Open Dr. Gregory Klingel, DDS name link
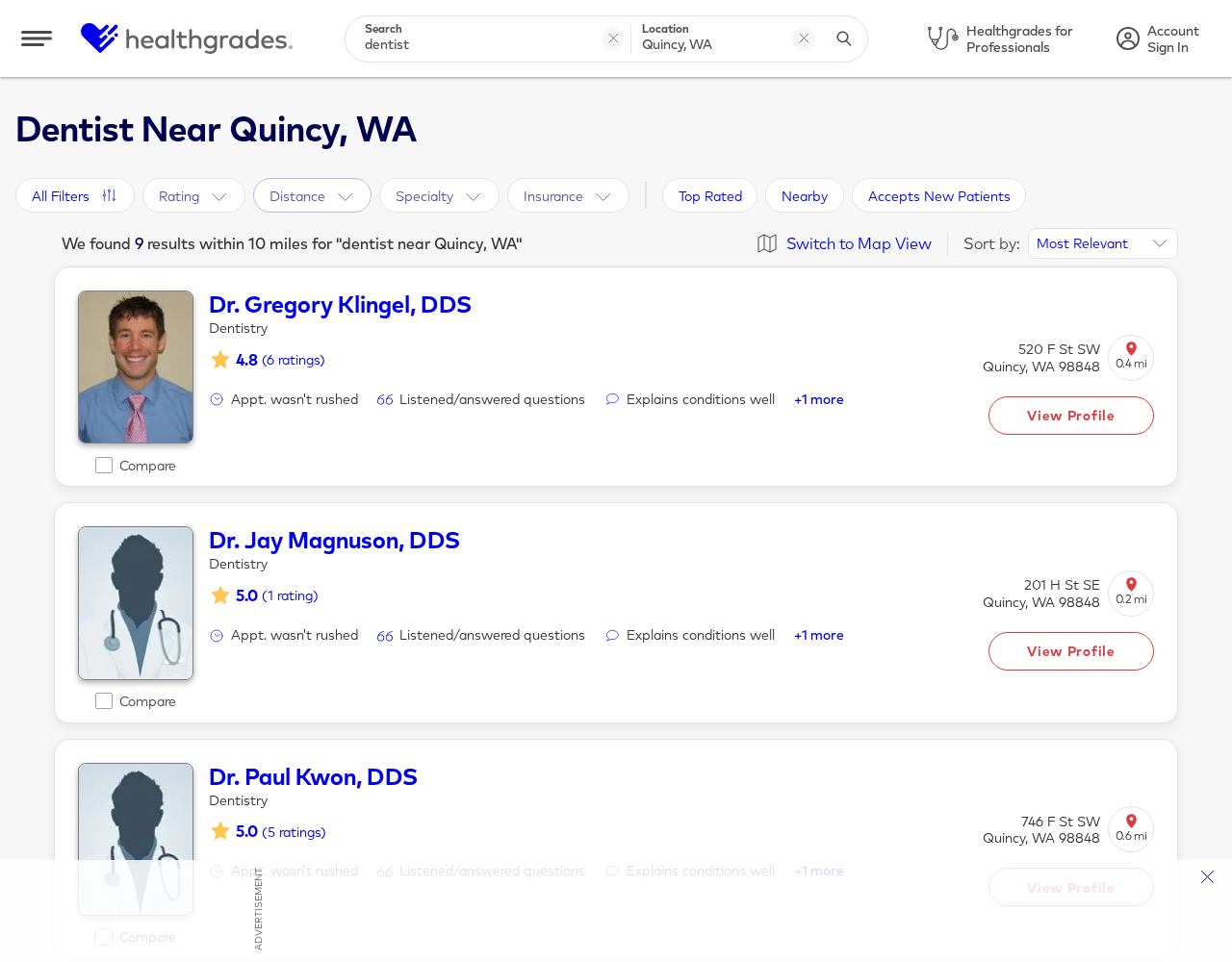 tap(340, 305)
